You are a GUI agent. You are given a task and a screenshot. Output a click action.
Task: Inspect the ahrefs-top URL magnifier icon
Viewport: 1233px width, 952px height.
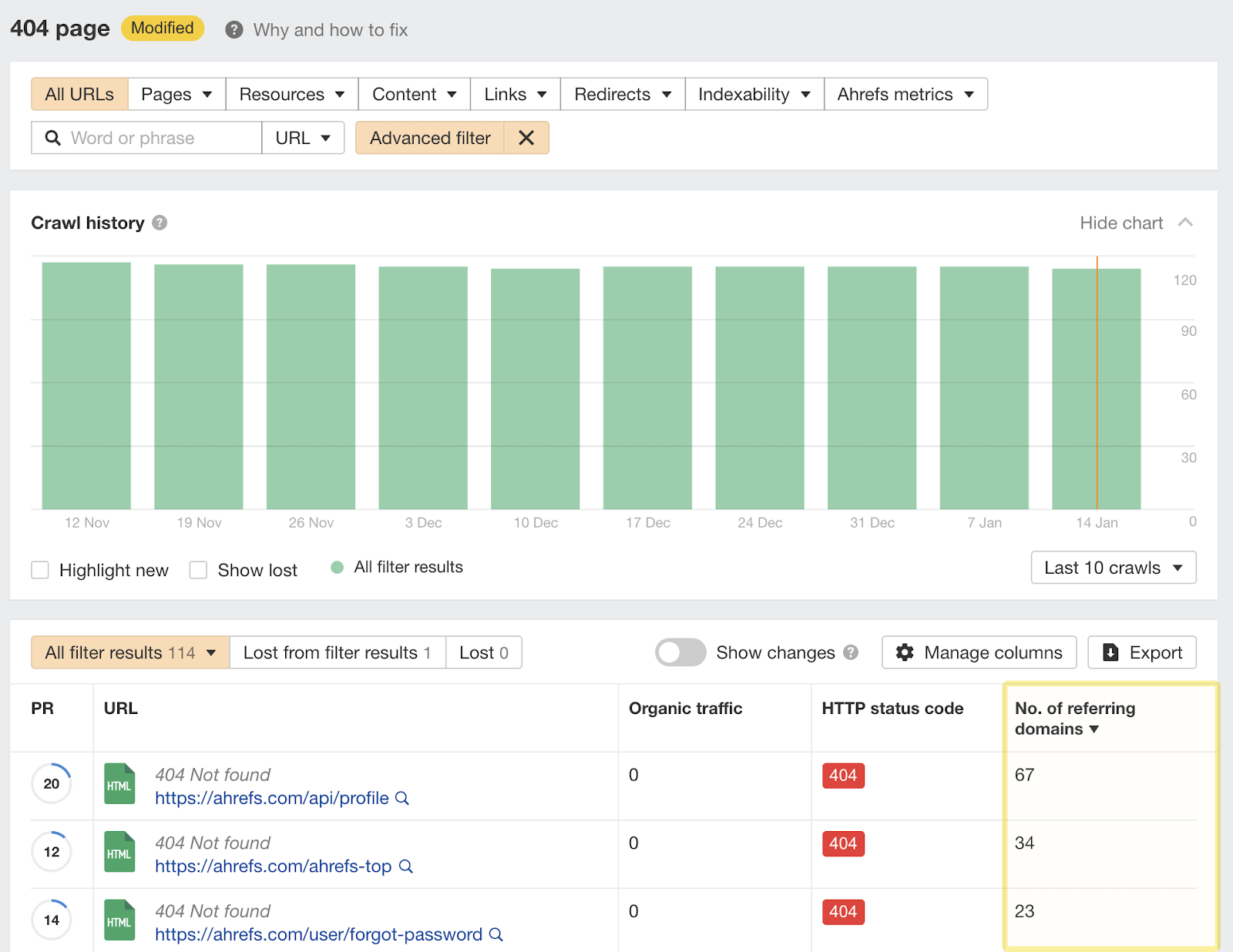(x=406, y=867)
